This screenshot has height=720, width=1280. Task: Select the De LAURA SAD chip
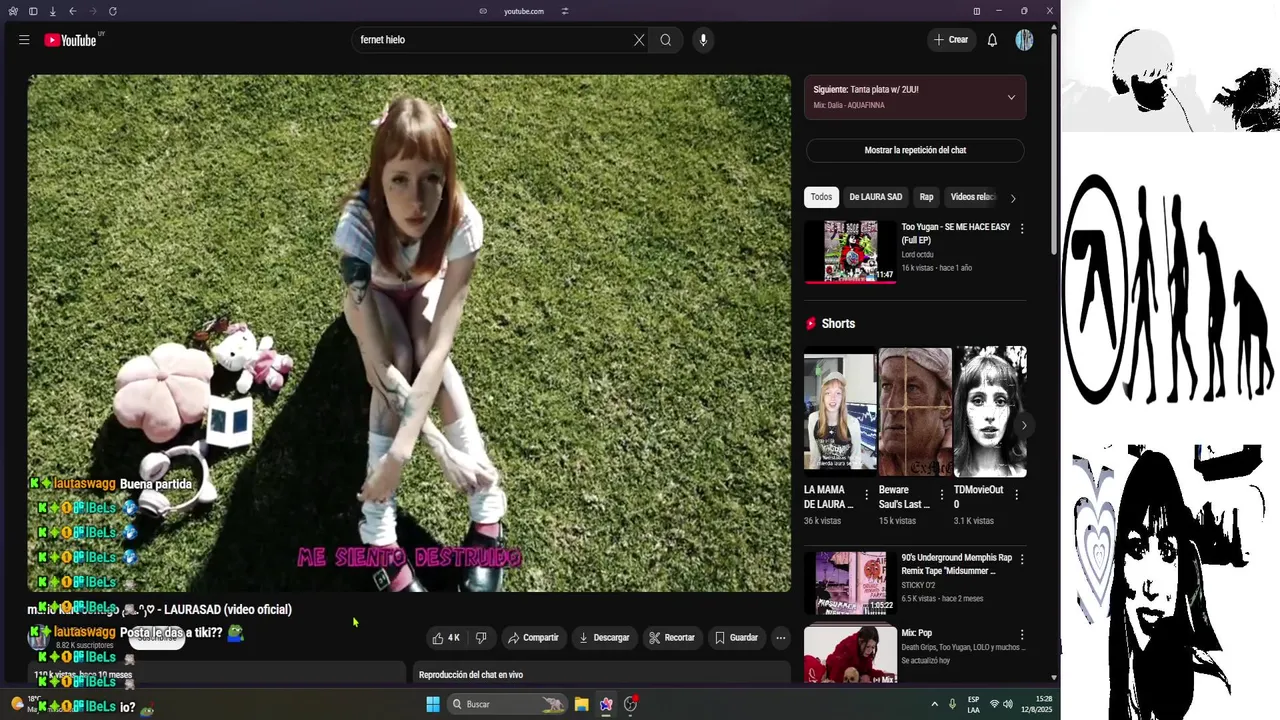875,197
